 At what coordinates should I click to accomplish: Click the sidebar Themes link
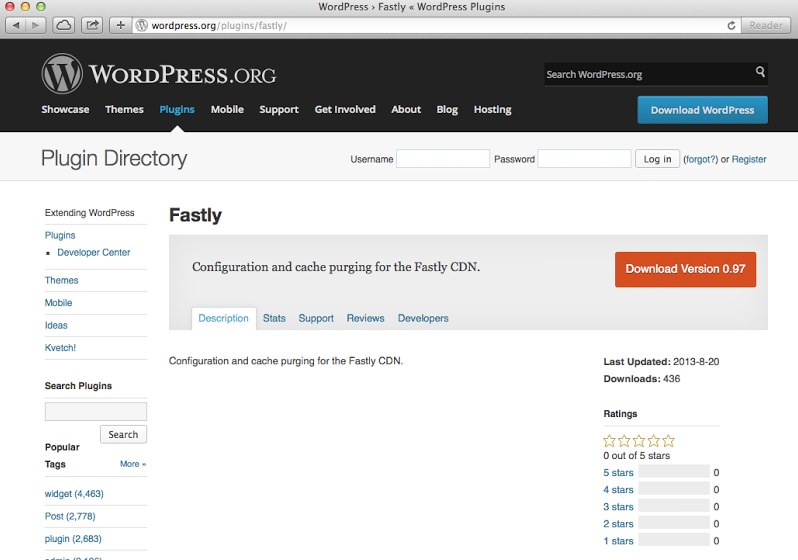62,280
